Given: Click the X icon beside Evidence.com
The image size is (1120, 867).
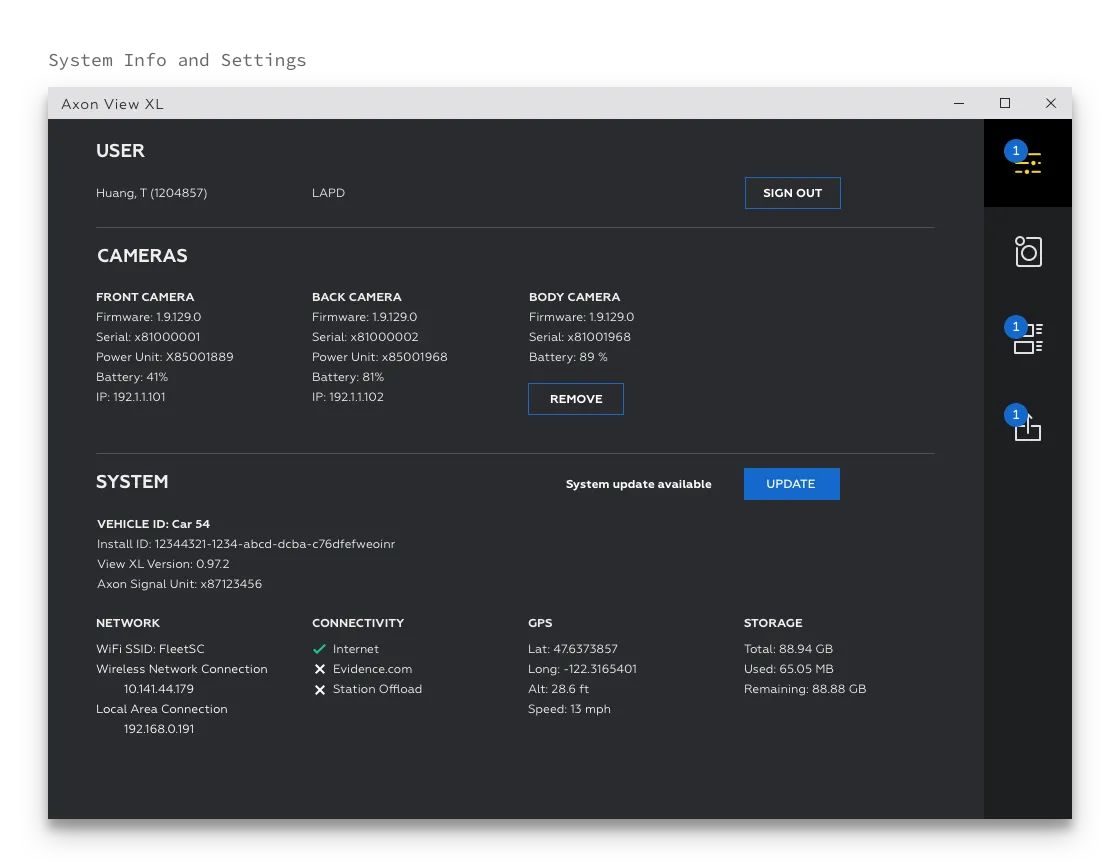Looking at the screenshot, I should tap(319, 669).
